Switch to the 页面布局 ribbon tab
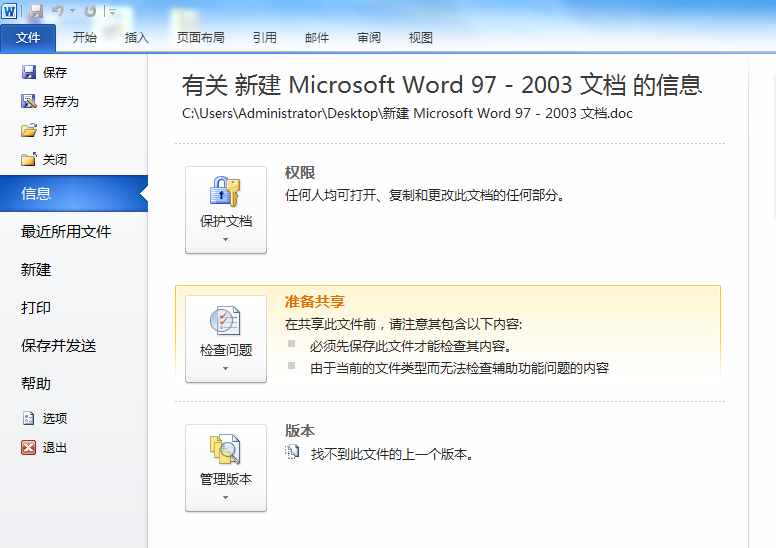 [x=200, y=38]
